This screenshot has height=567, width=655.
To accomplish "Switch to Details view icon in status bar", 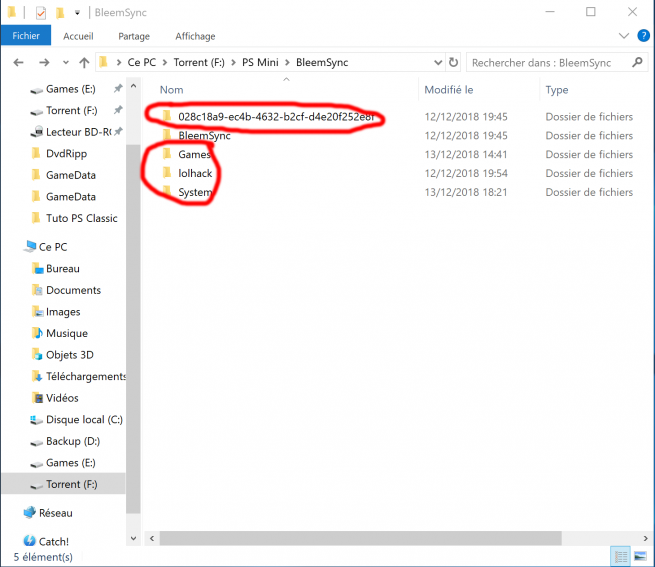I will (620, 556).
